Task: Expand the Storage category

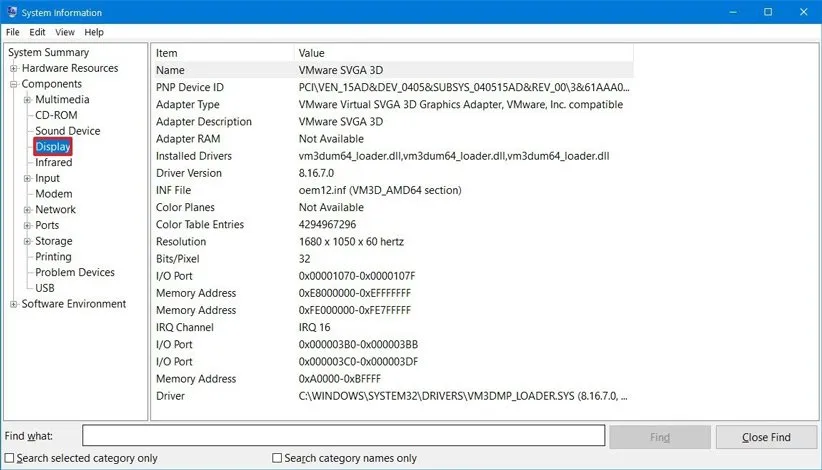Action: click(x=27, y=241)
